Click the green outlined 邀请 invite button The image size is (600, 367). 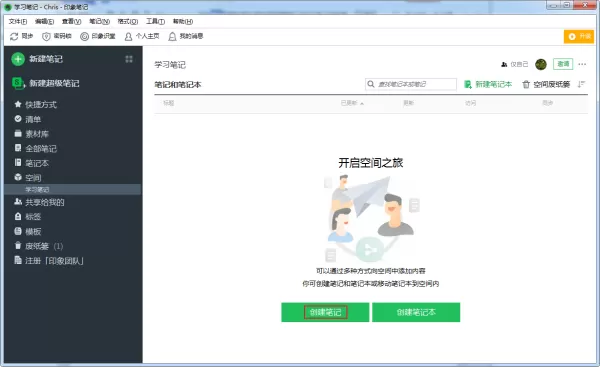click(563, 64)
